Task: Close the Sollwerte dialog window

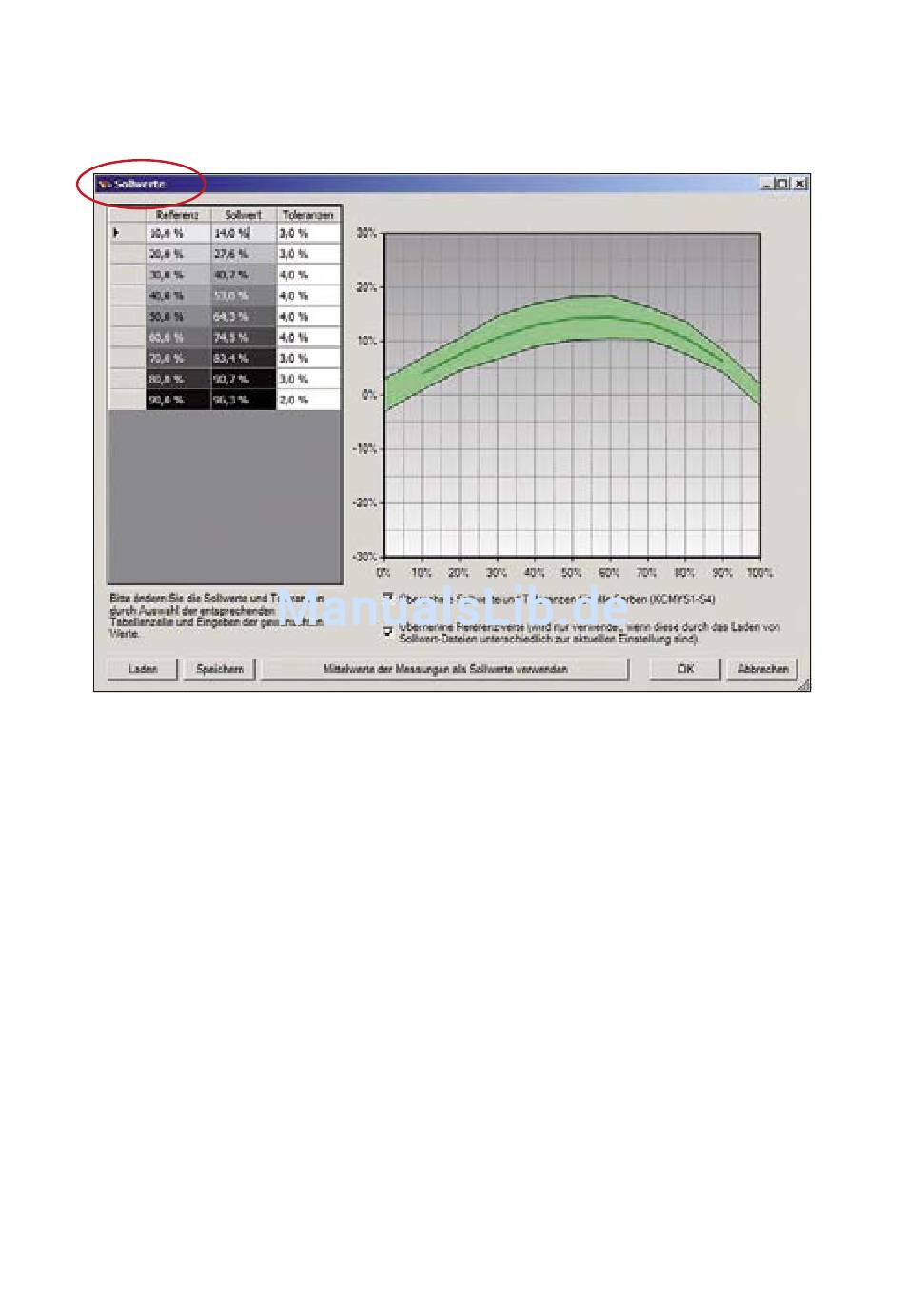Action: [x=800, y=185]
